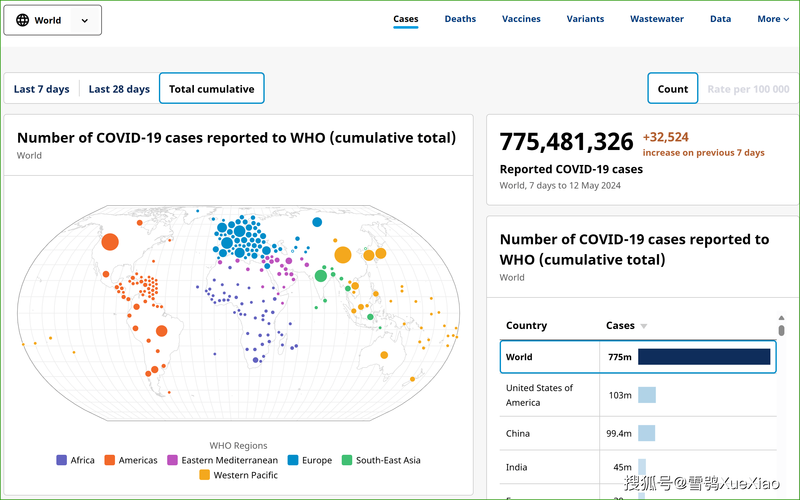The image size is (800, 500).
Task: Switch to Rate per 100 000
Action: tap(748, 89)
